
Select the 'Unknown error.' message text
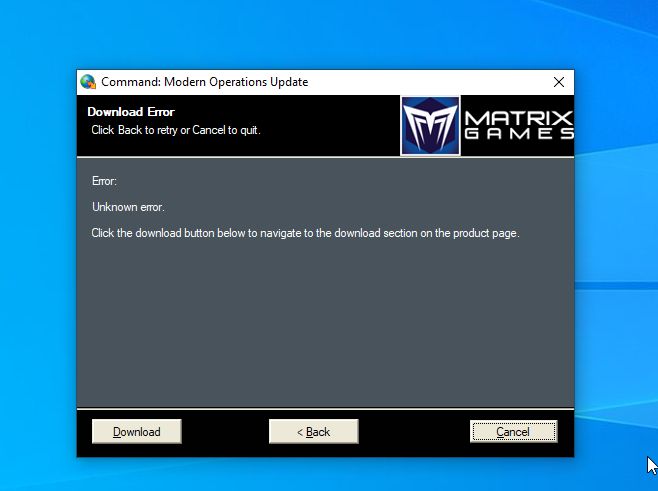click(x=128, y=207)
